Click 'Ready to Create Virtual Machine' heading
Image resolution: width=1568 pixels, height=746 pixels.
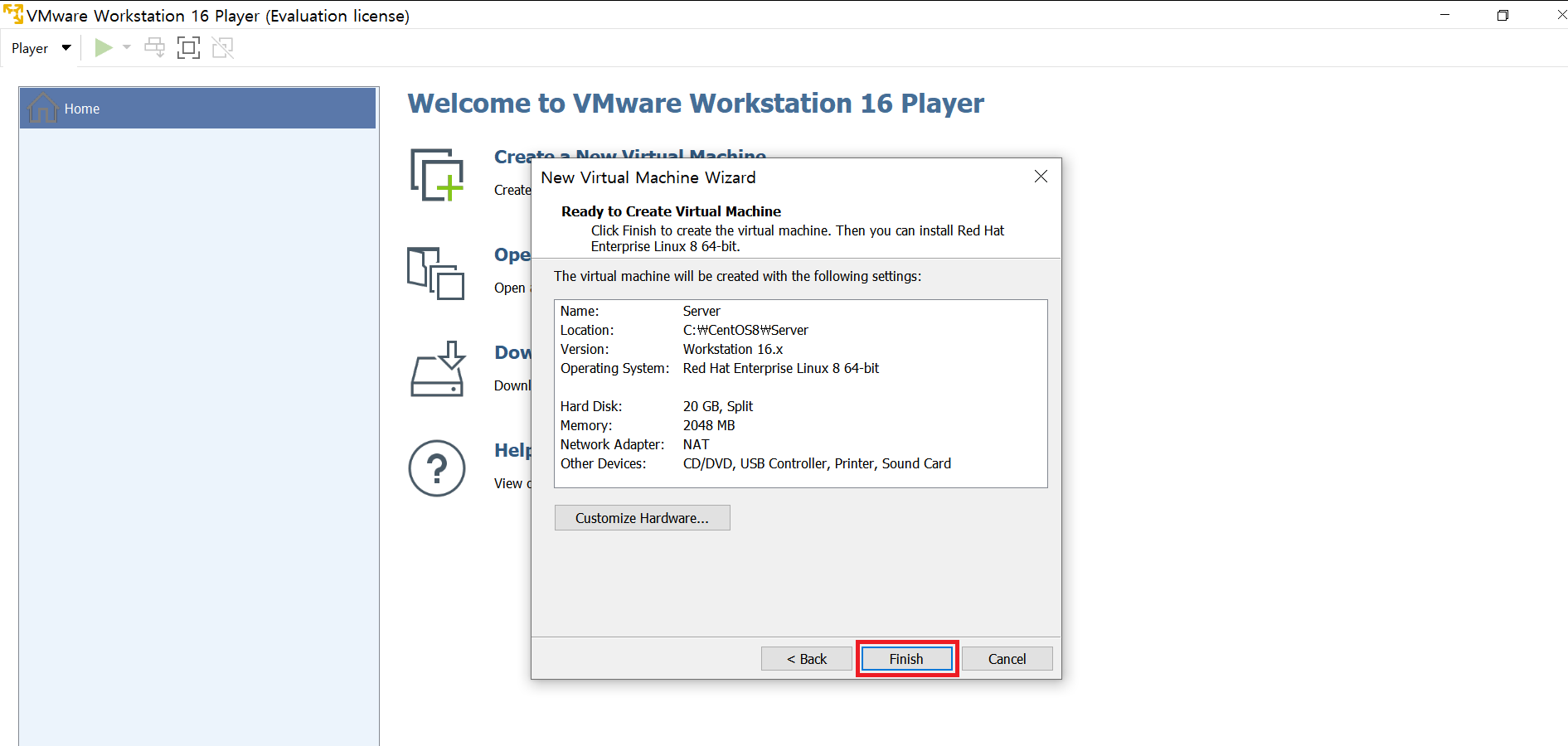[671, 211]
